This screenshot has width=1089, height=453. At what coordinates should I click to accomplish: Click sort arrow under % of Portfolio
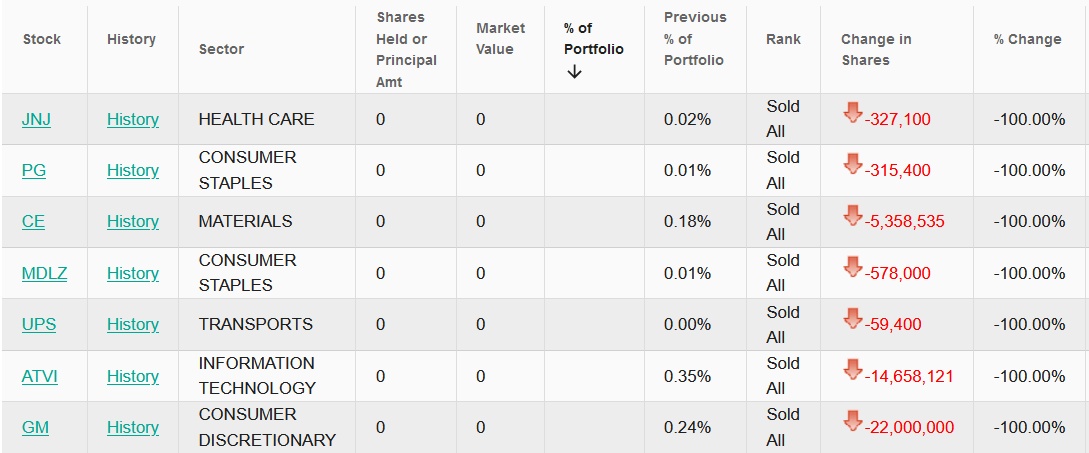click(574, 72)
